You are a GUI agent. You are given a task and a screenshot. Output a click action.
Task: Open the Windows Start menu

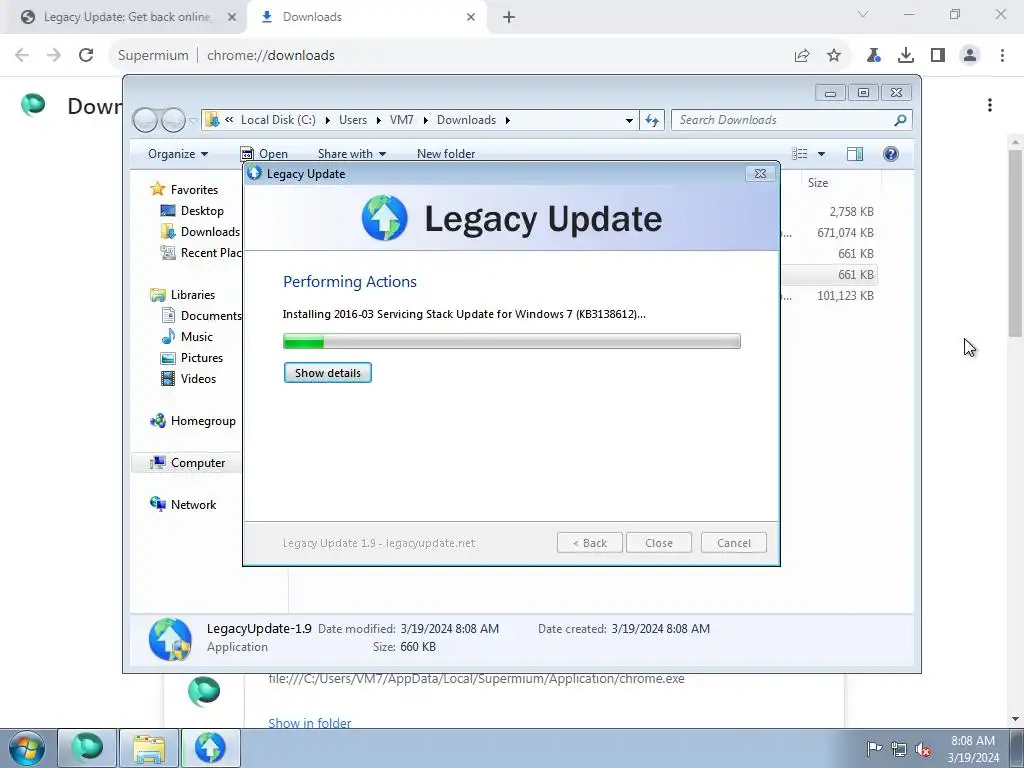pyautogui.click(x=27, y=748)
